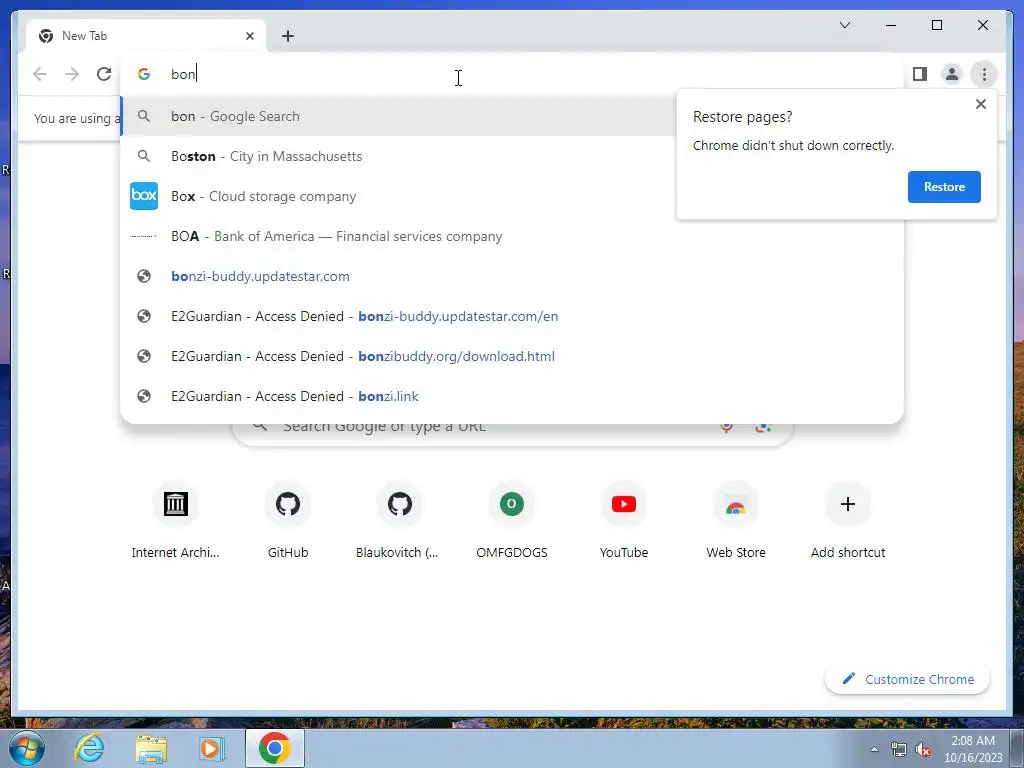Open a new tab with plus button
The width and height of the screenshot is (1024, 768).
[288, 36]
